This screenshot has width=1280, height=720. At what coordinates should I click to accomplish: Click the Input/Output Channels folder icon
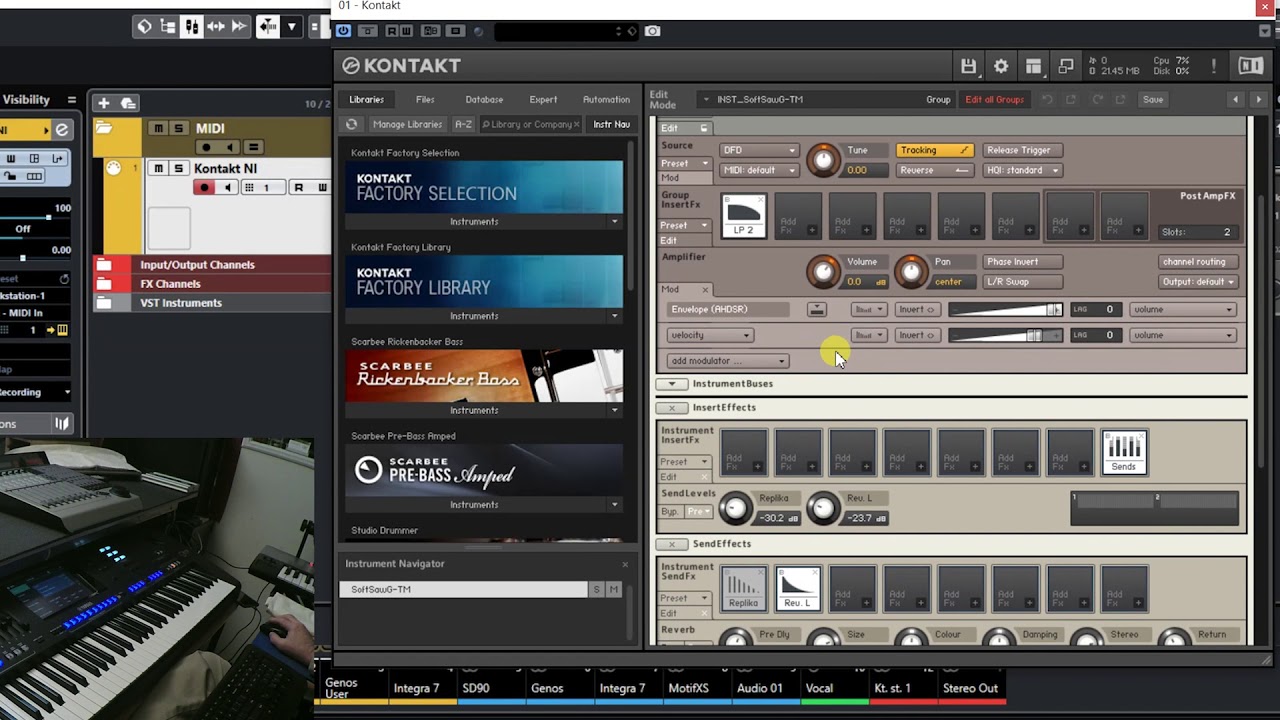pos(104,264)
